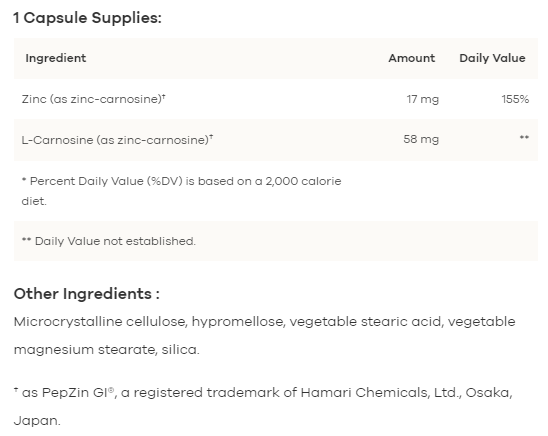
Task: Click the 58 mg amount value
Action: coord(421,139)
